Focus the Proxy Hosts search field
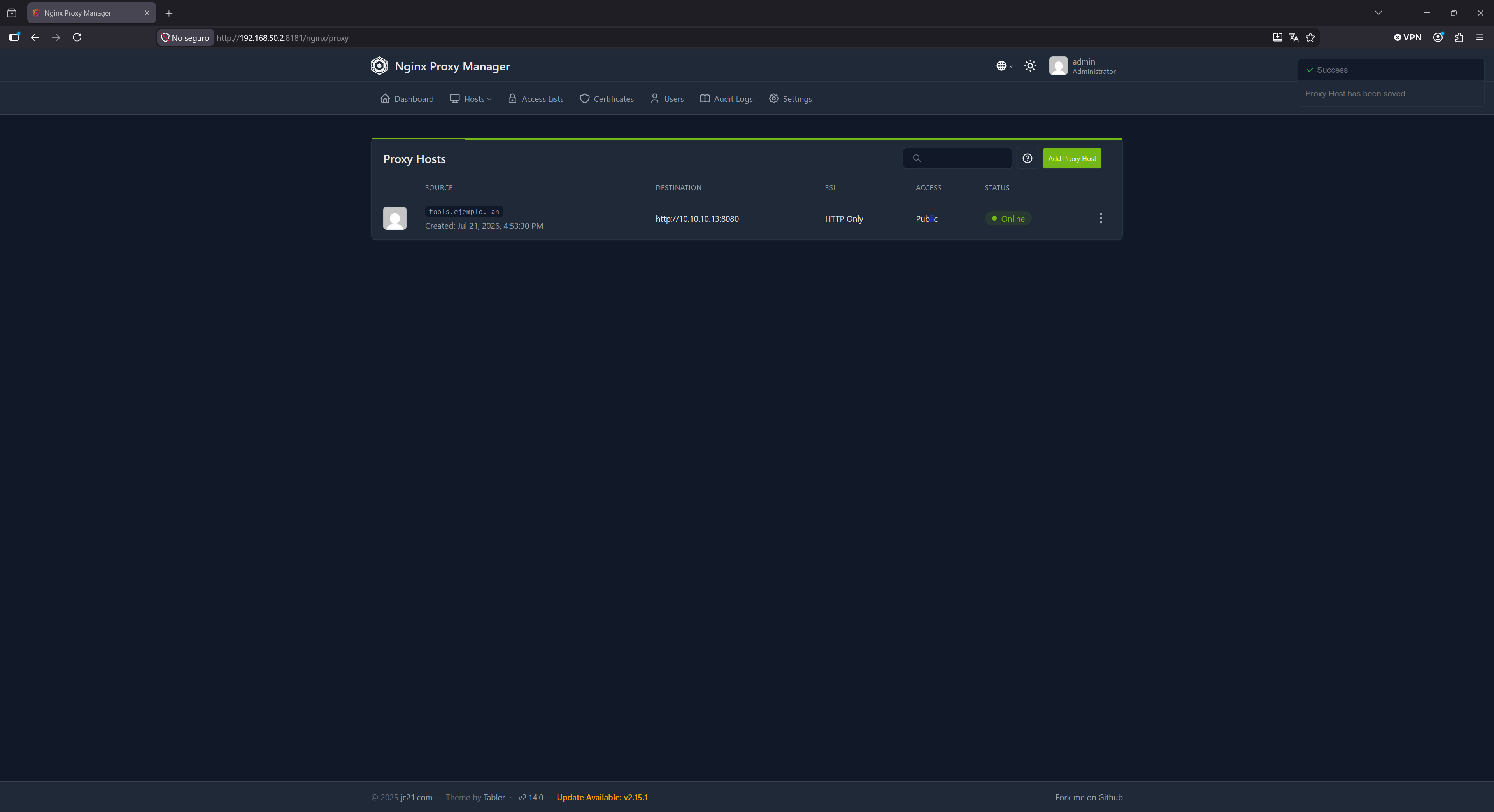 [x=957, y=158]
